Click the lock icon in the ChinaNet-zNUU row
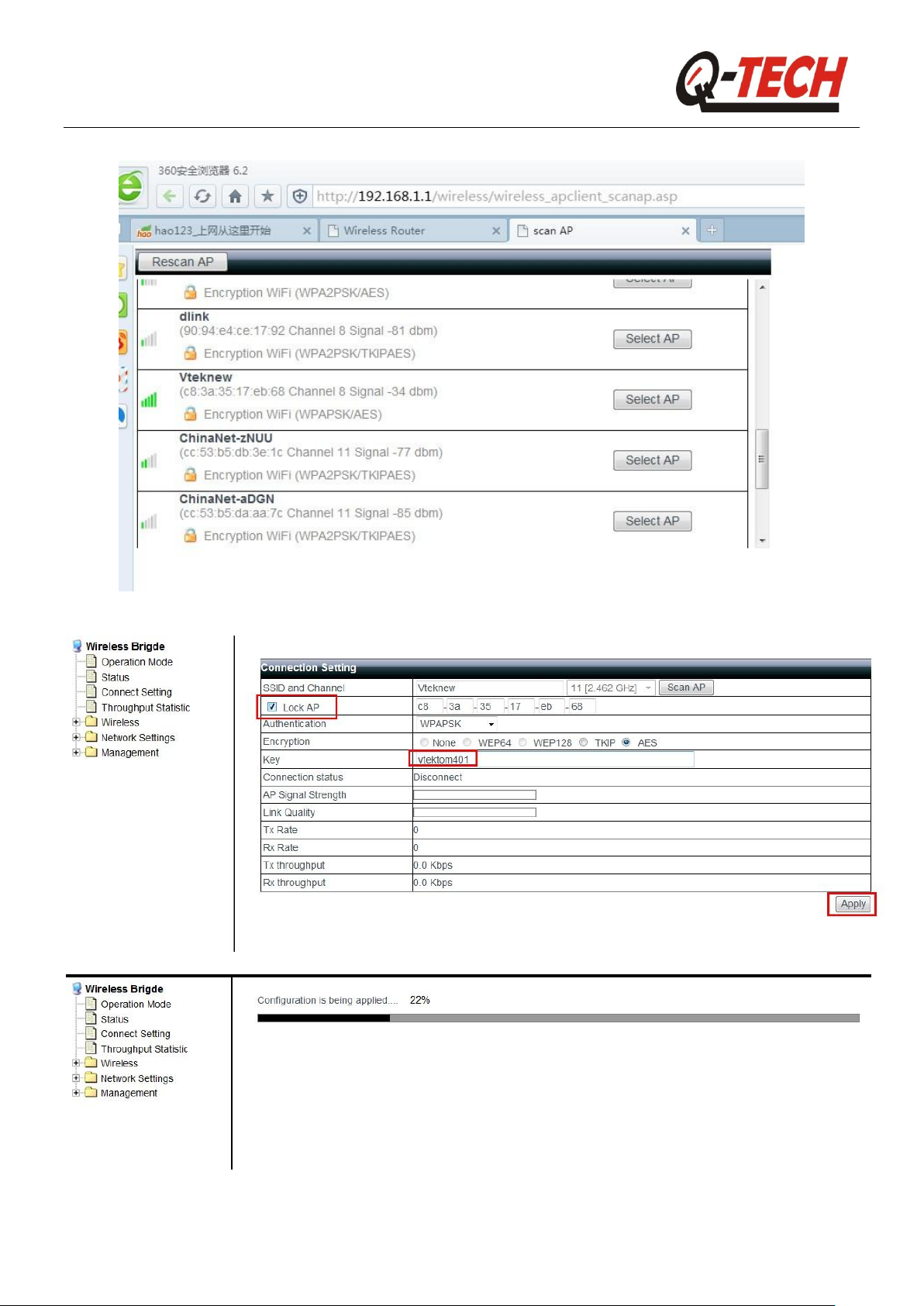The image size is (924, 1306). tap(190, 474)
